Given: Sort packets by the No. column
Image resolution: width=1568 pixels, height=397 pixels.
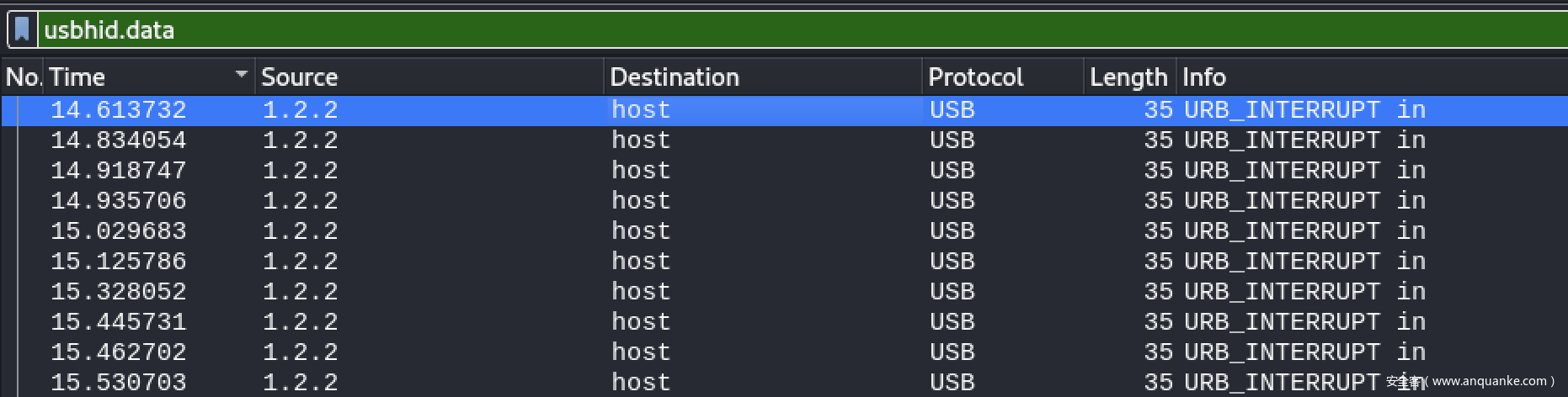Looking at the screenshot, I should click(x=23, y=77).
